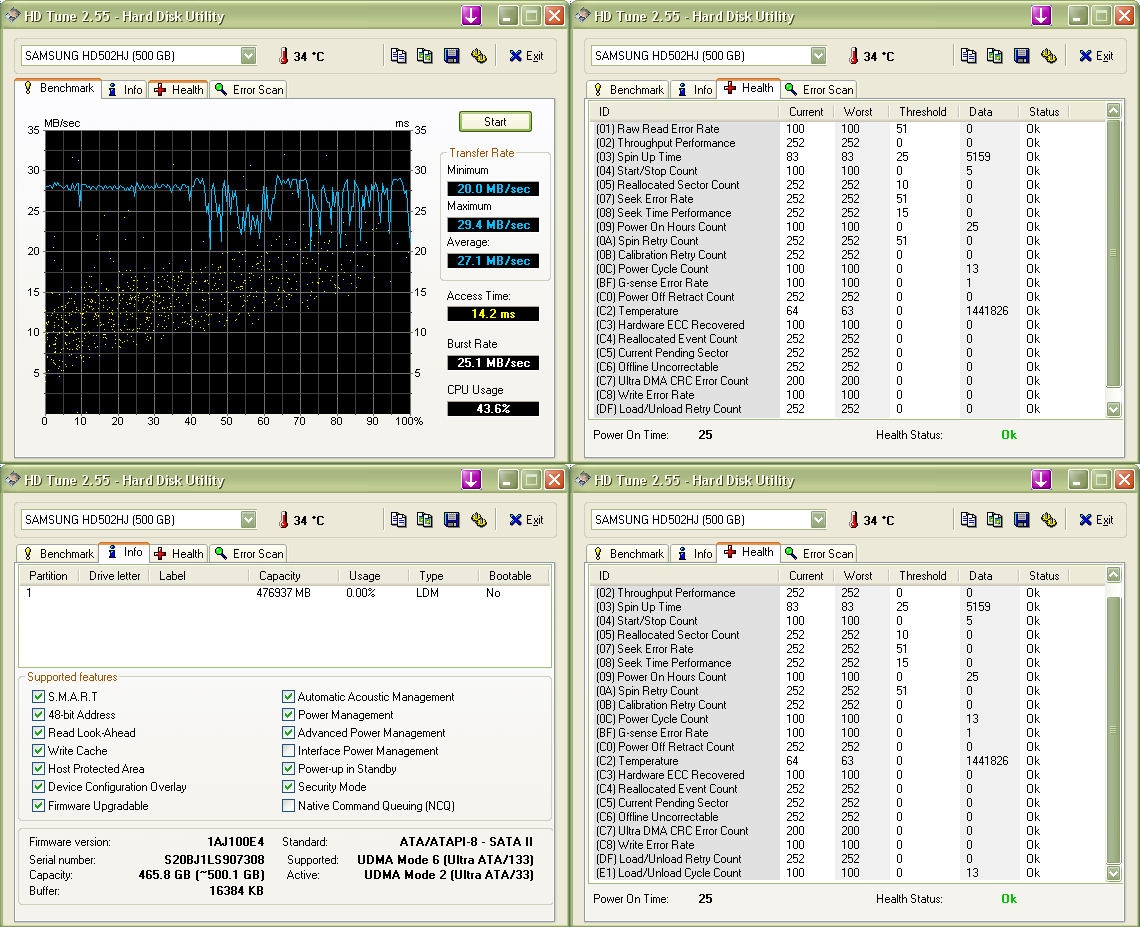Click thermometer icon in upper Health window
Viewport: 1140px width, 927px height.
[x=854, y=55]
